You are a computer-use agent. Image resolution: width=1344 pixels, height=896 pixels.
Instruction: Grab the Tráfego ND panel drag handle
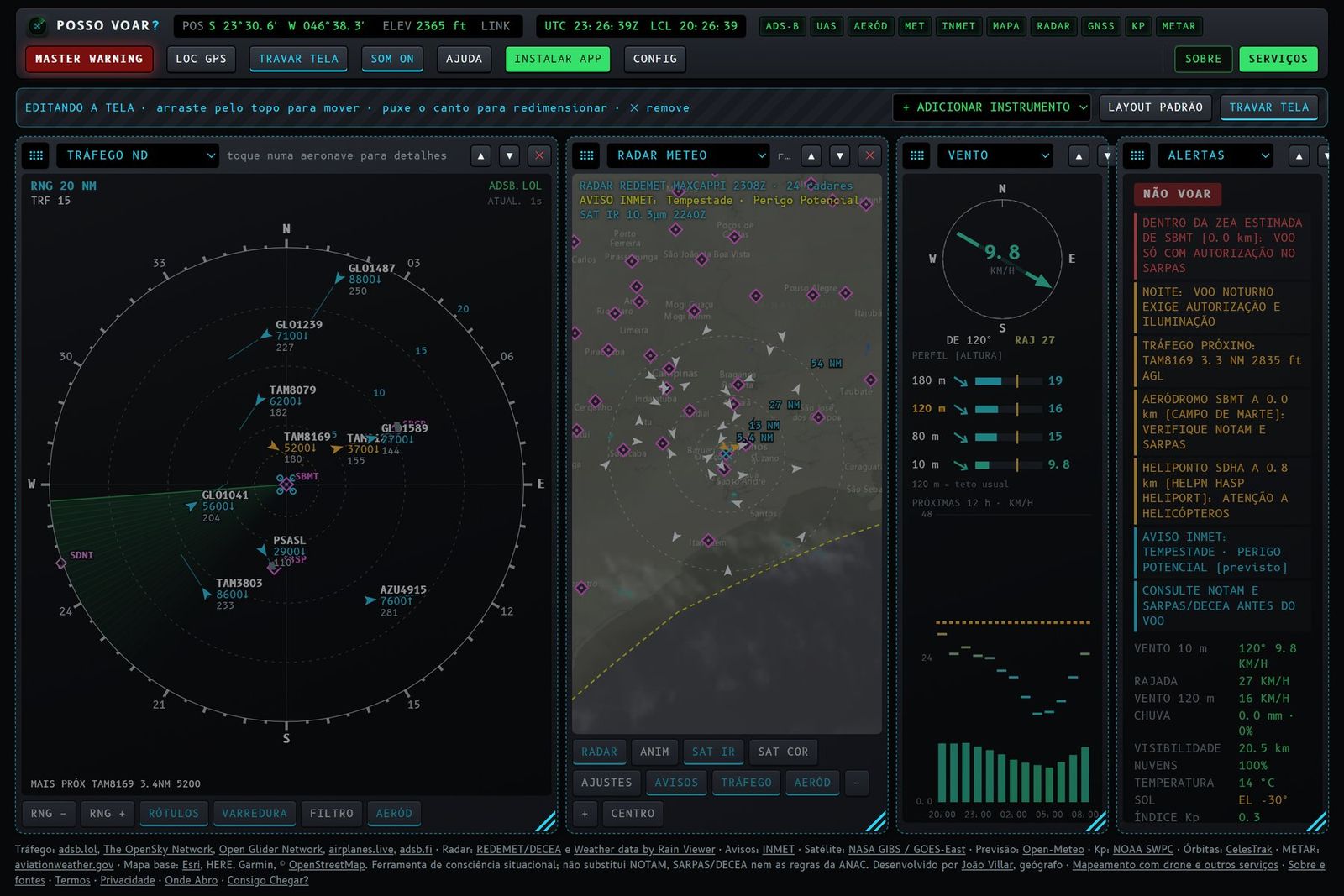(x=36, y=155)
